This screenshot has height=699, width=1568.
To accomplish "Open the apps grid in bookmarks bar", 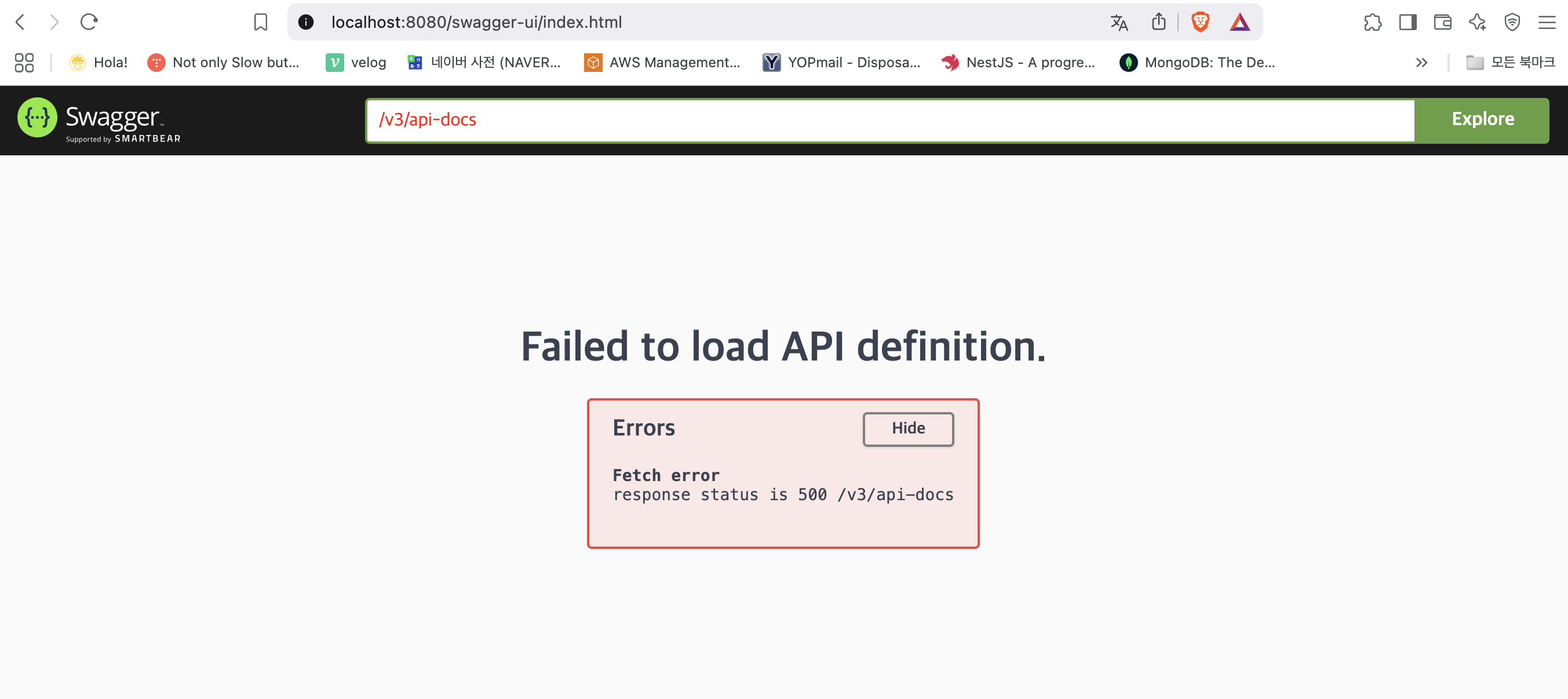I will [x=24, y=62].
